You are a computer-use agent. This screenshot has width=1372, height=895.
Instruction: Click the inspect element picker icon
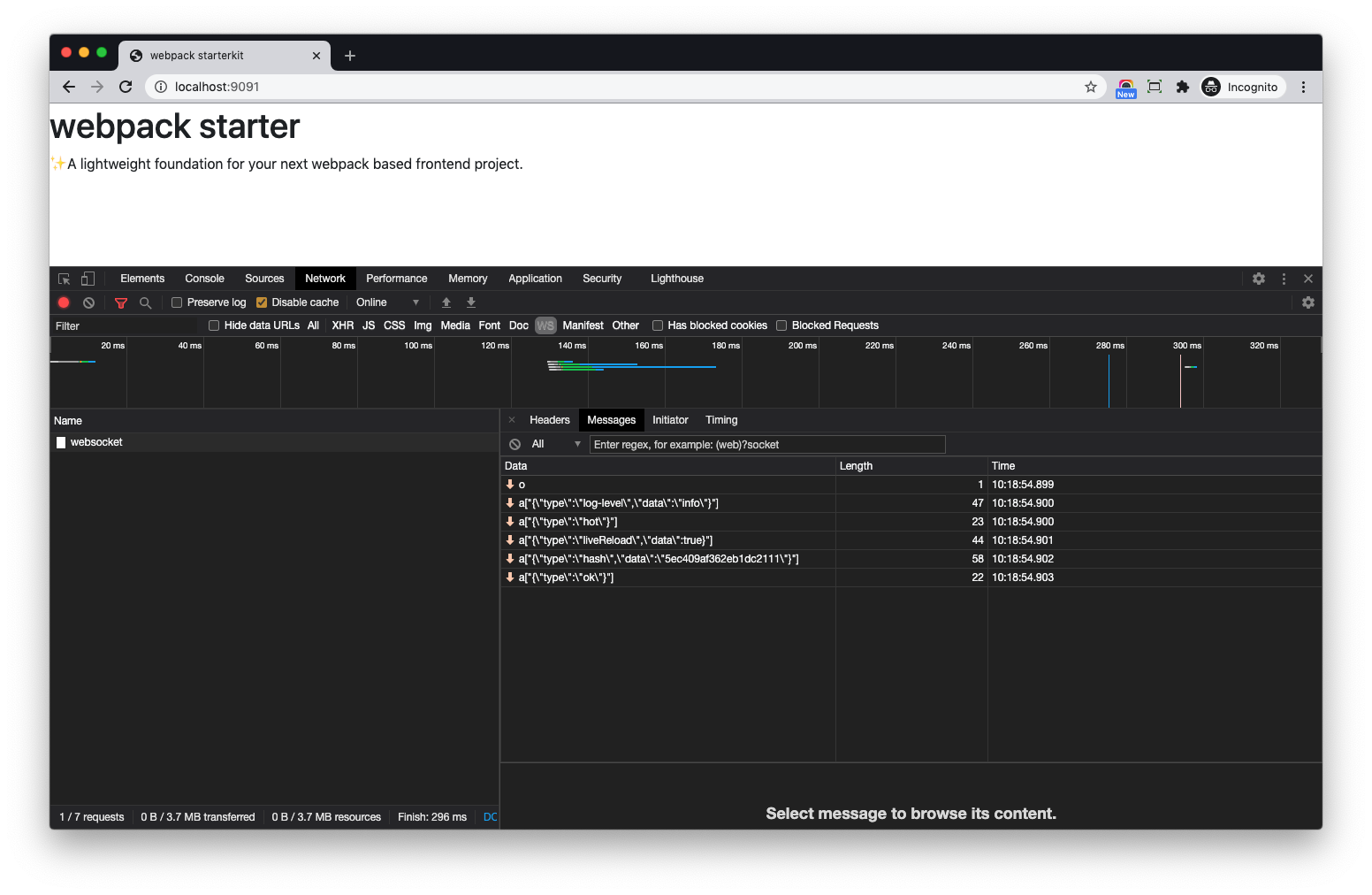(x=64, y=279)
